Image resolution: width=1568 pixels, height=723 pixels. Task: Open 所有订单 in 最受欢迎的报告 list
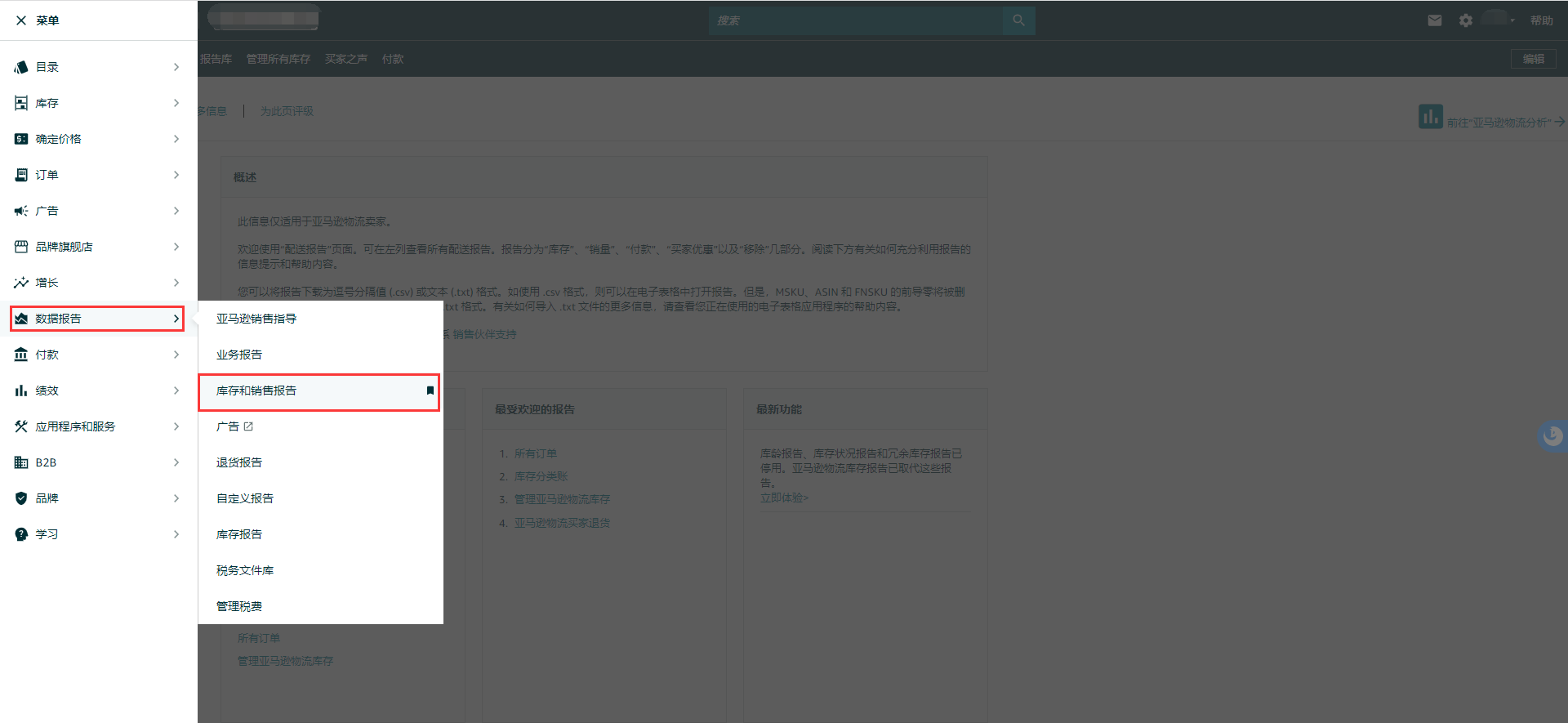coord(535,453)
